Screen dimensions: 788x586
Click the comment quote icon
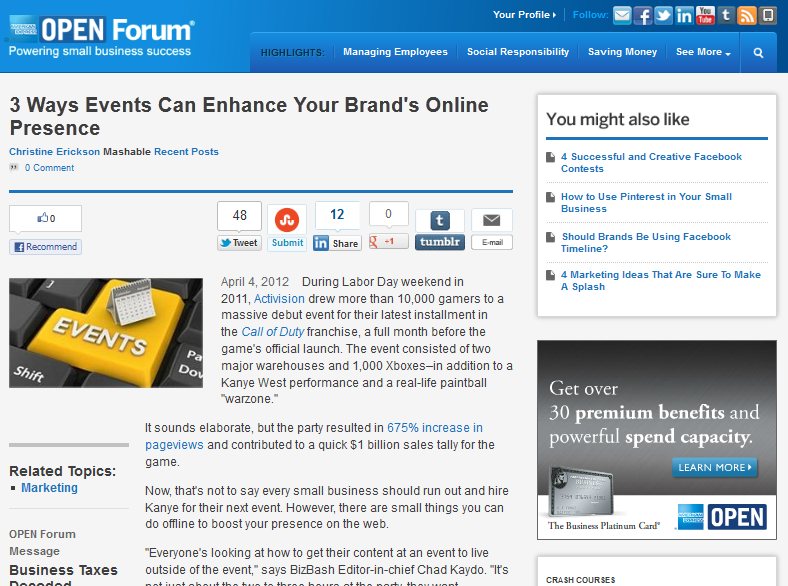point(14,167)
